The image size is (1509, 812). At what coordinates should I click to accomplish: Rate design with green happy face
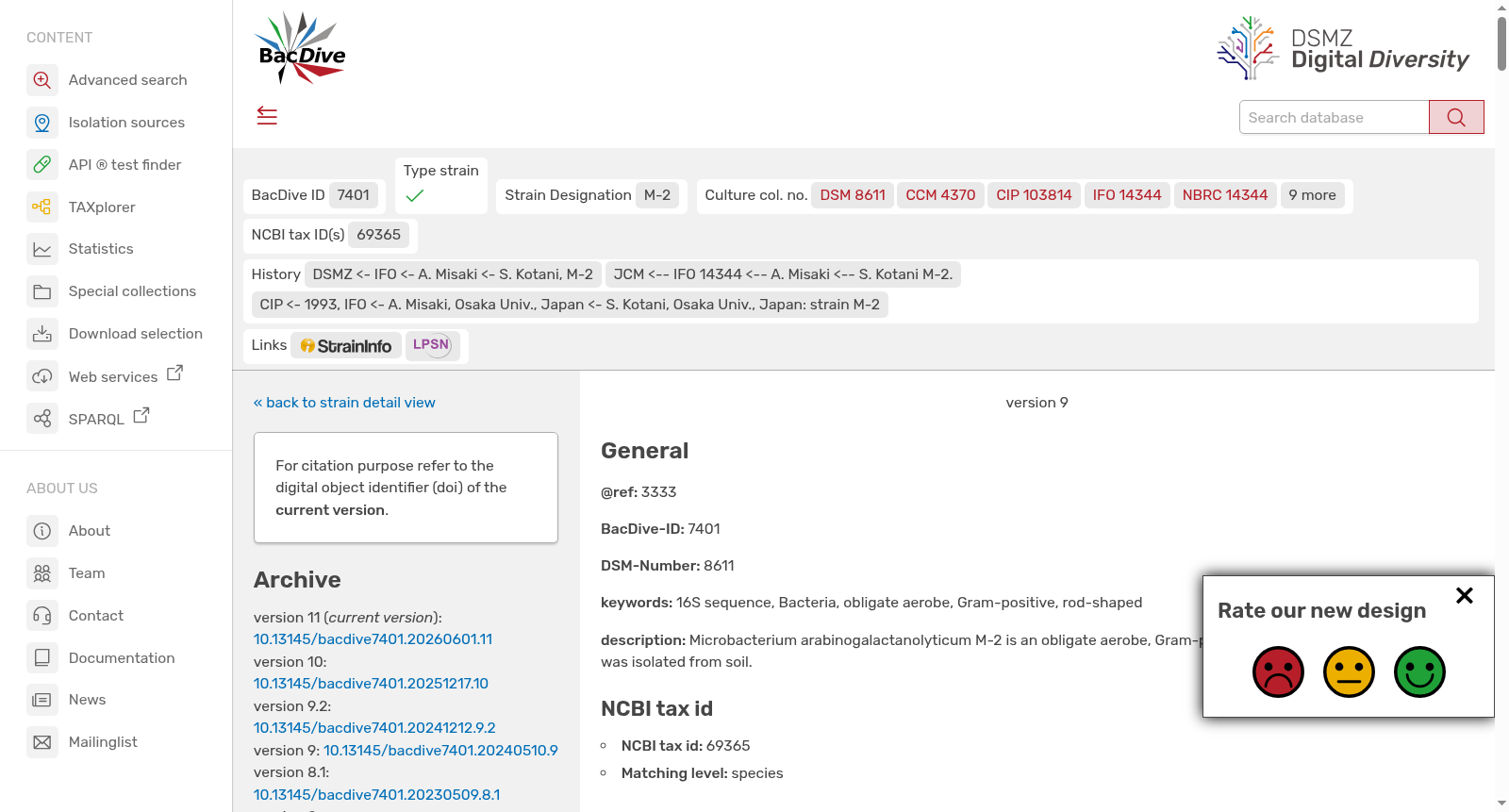coord(1419,672)
